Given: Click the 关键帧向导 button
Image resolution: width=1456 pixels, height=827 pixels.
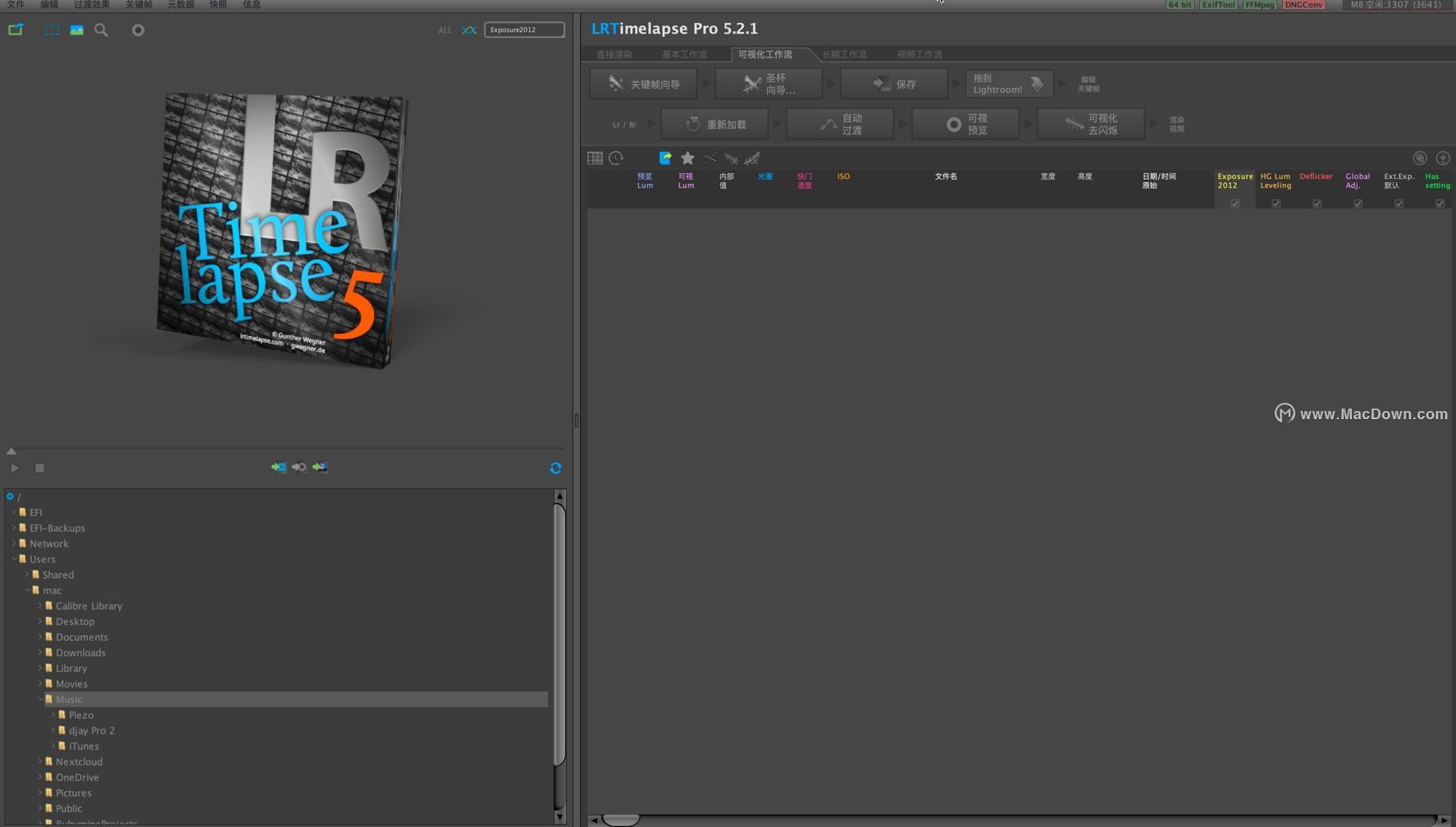Looking at the screenshot, I should (643, 84).
